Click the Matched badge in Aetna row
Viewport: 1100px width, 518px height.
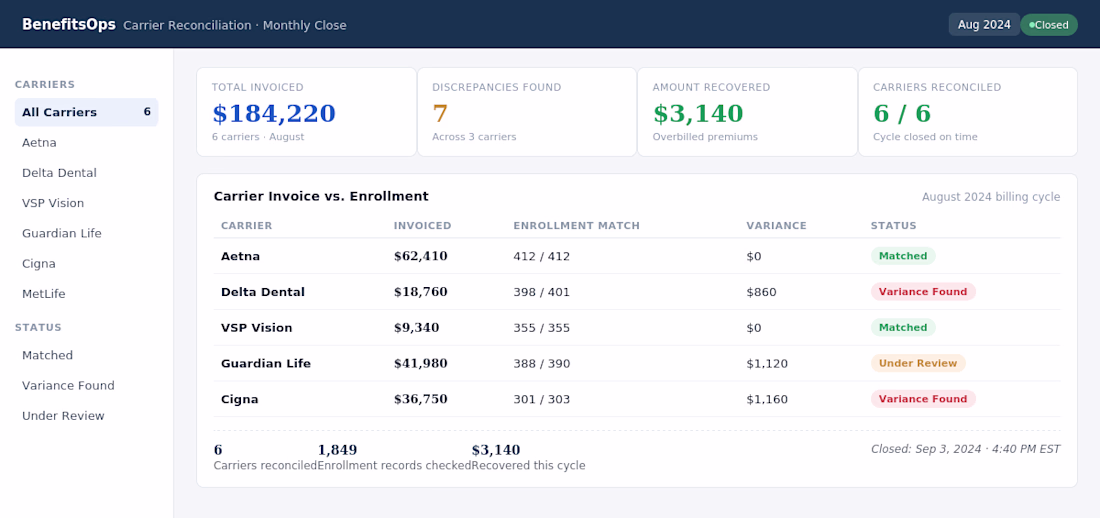[x=903, y=256]
